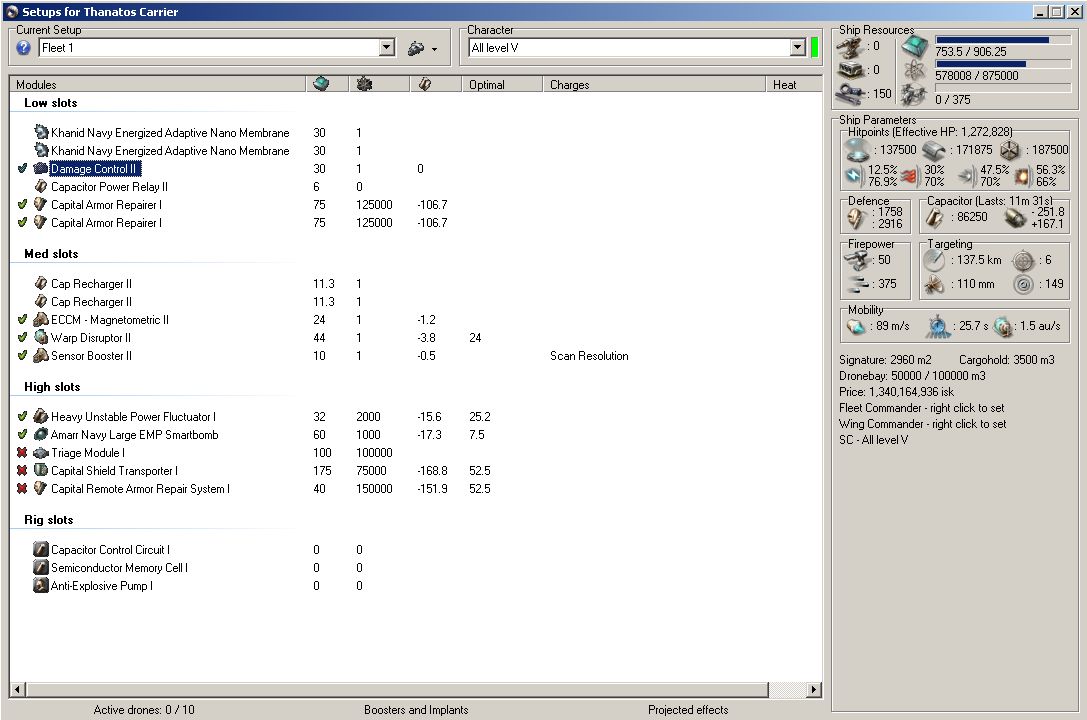This screenshot has height=720, width=1087.
Task: Click the Capacitor Power Relay II icon
Action: point(41,186)
